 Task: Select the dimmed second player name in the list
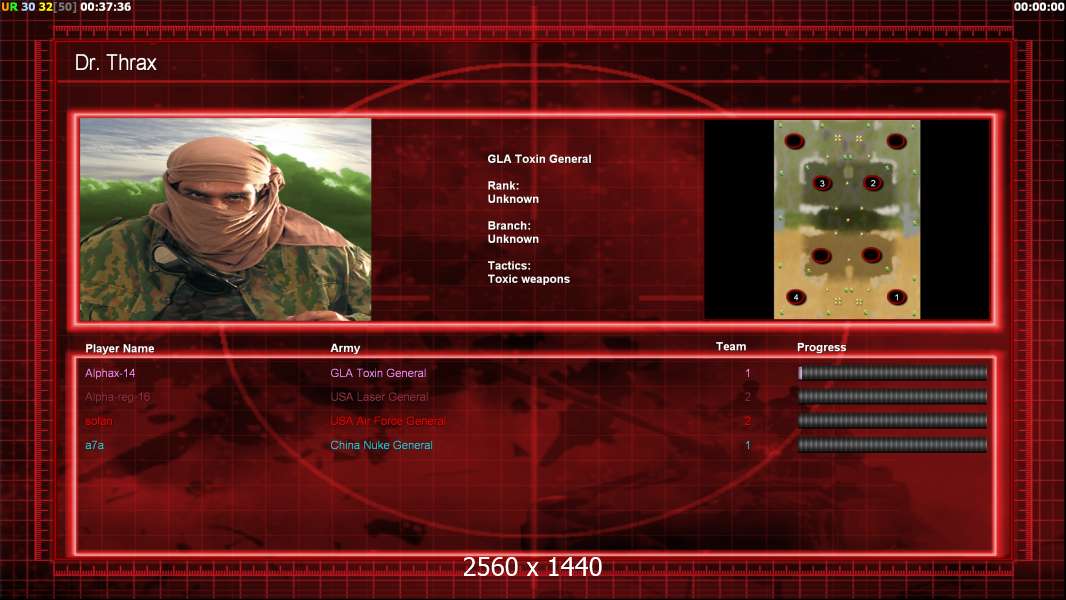pos(117,397)
